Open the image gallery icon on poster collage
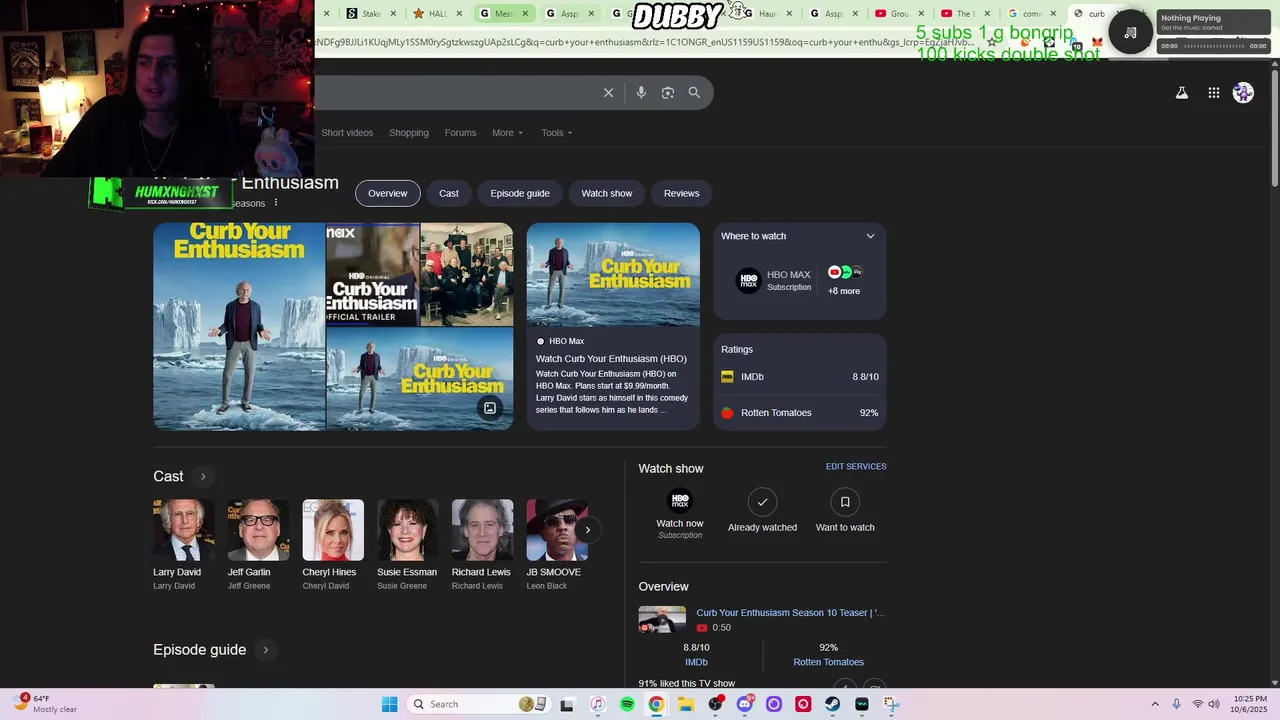 pyautogui.click(x=490, y=408)
